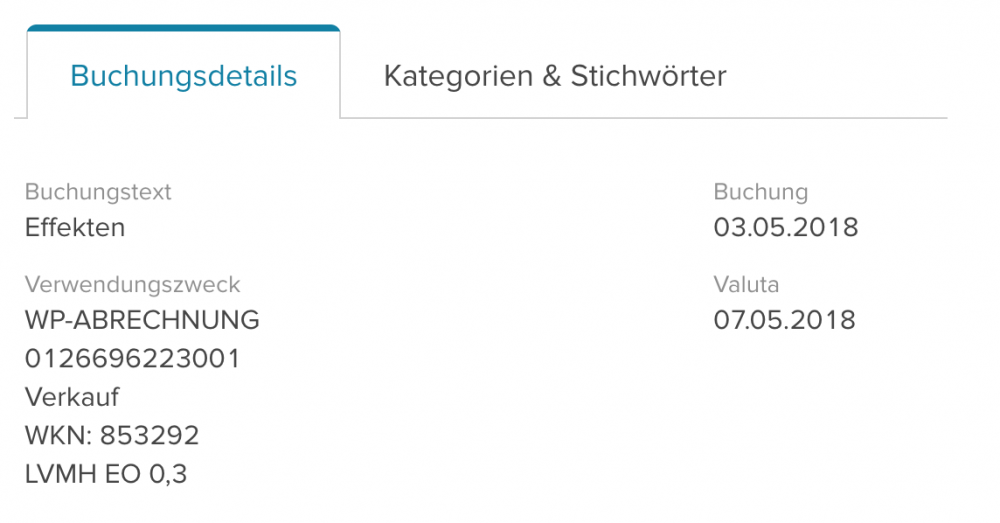Switch to Kategorien & Stichwörter tab
This screenshot has width=1000, height=523.
pos(554,76)
